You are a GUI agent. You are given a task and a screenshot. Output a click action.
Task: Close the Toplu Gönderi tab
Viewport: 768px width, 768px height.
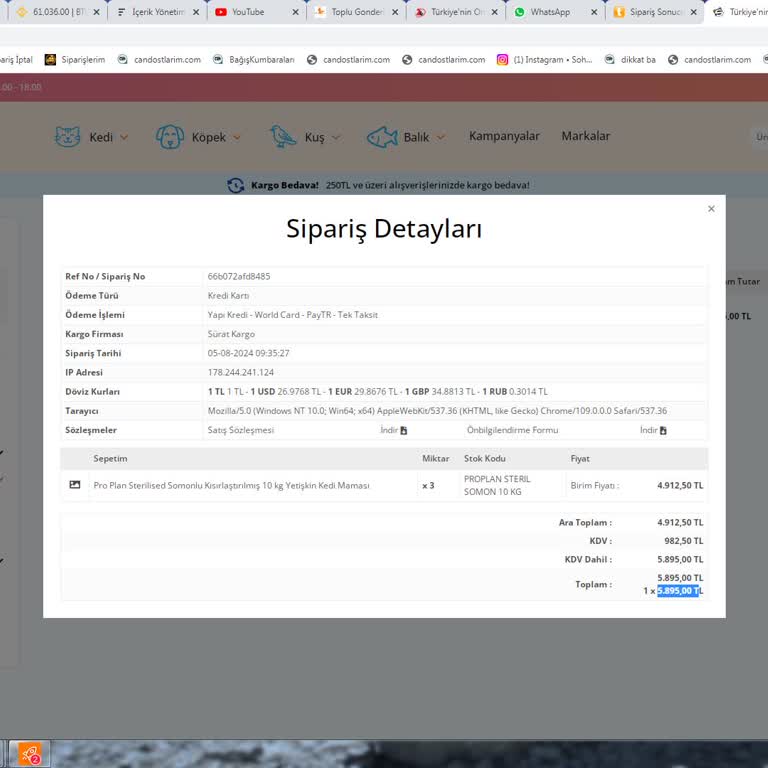[x=395, y=12]
